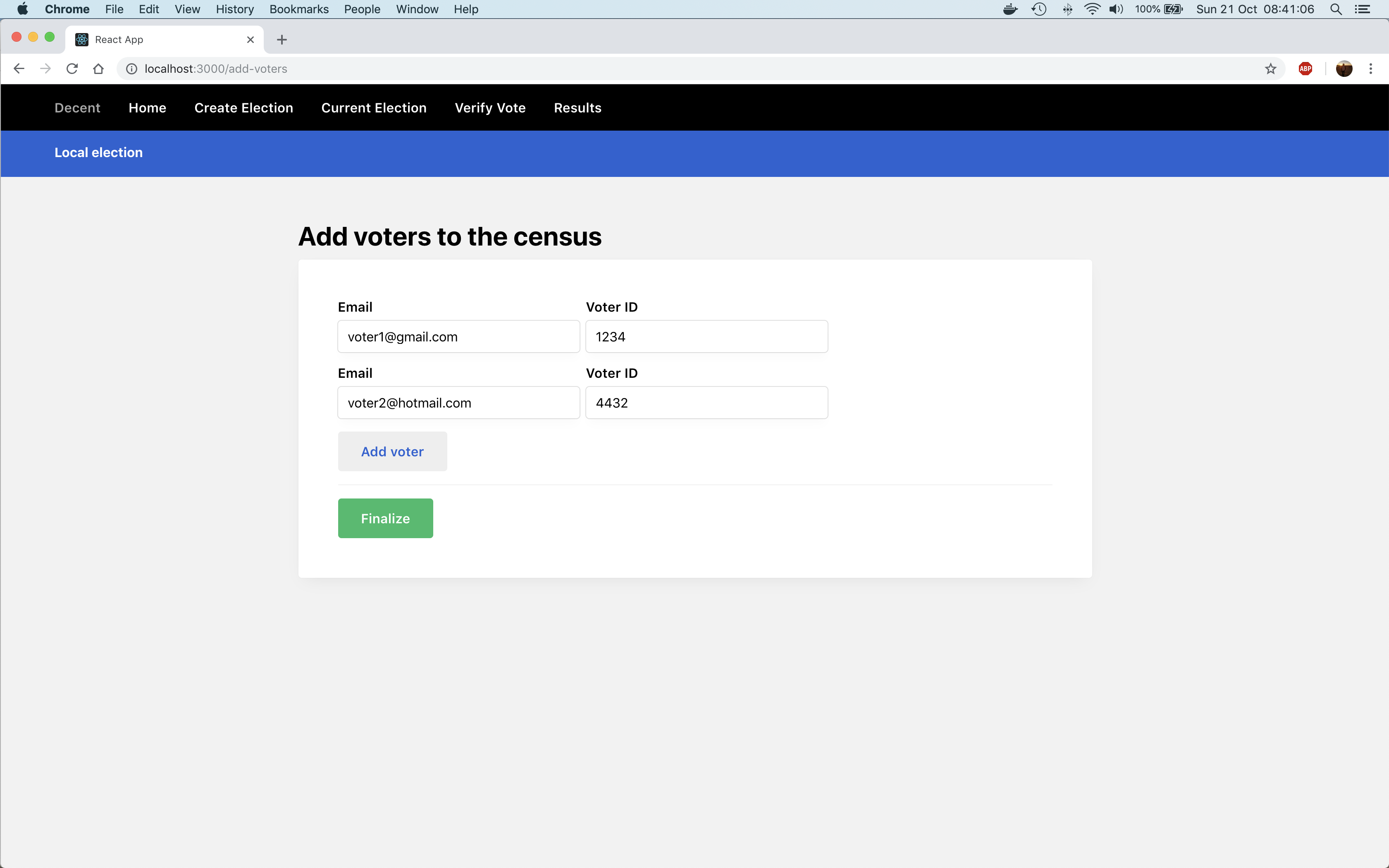Click the browser reload icon
This screenshot has width=1389, height=868.
pyautogui.click(x=72, y=69)
